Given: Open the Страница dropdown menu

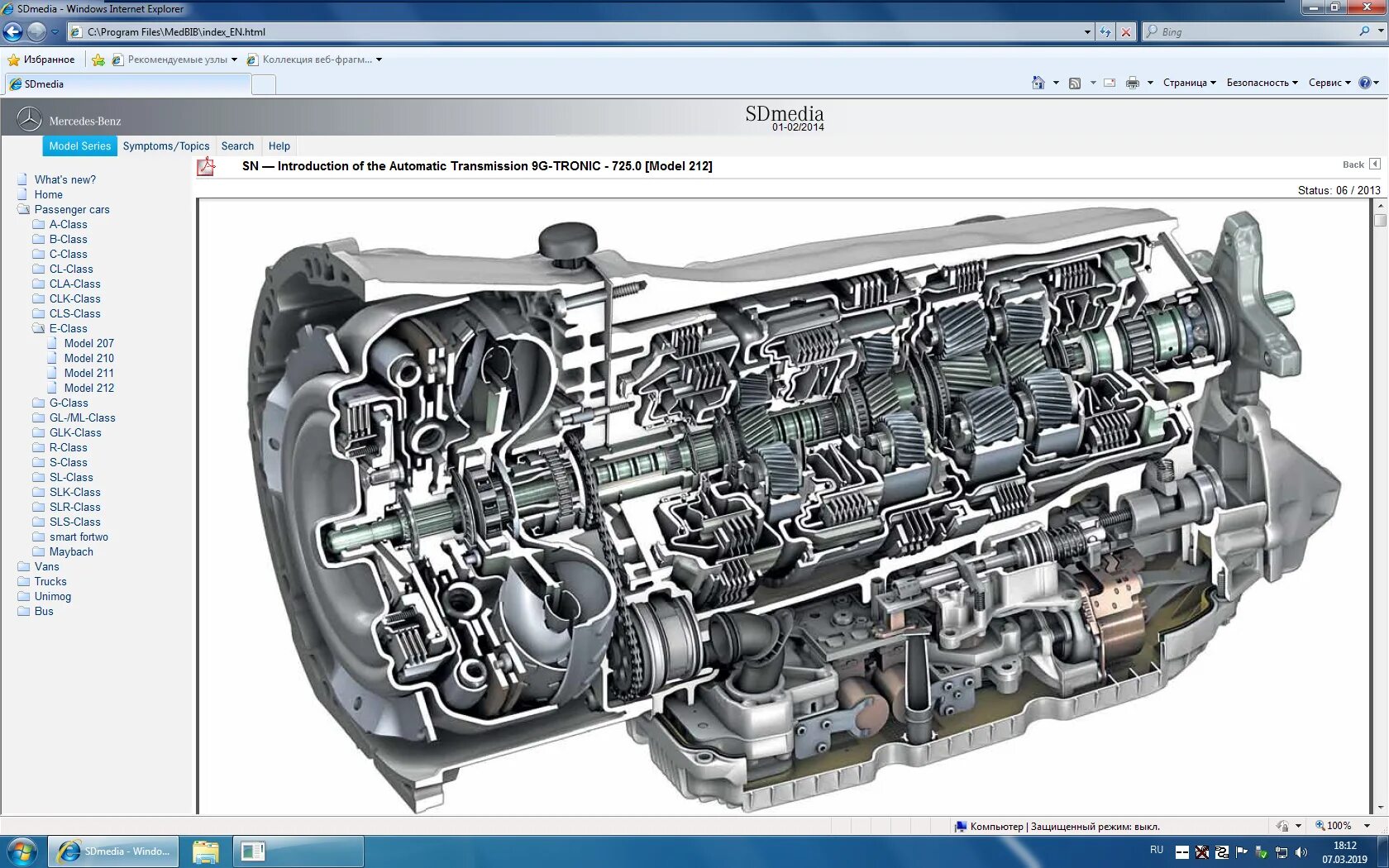Looking at the screenshot, I should (1190, 83).
